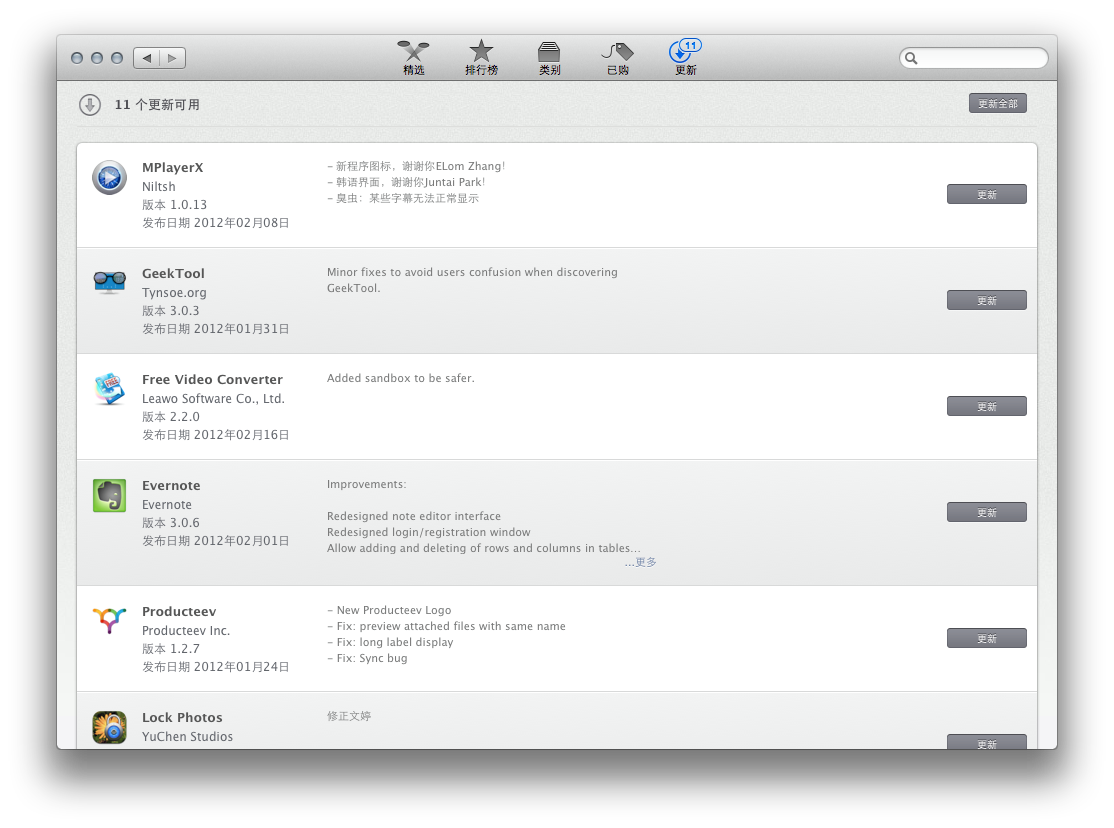Expand Evernote notes with …更多 link
Screen dimensions: 1114x828
tap(641, 562)
